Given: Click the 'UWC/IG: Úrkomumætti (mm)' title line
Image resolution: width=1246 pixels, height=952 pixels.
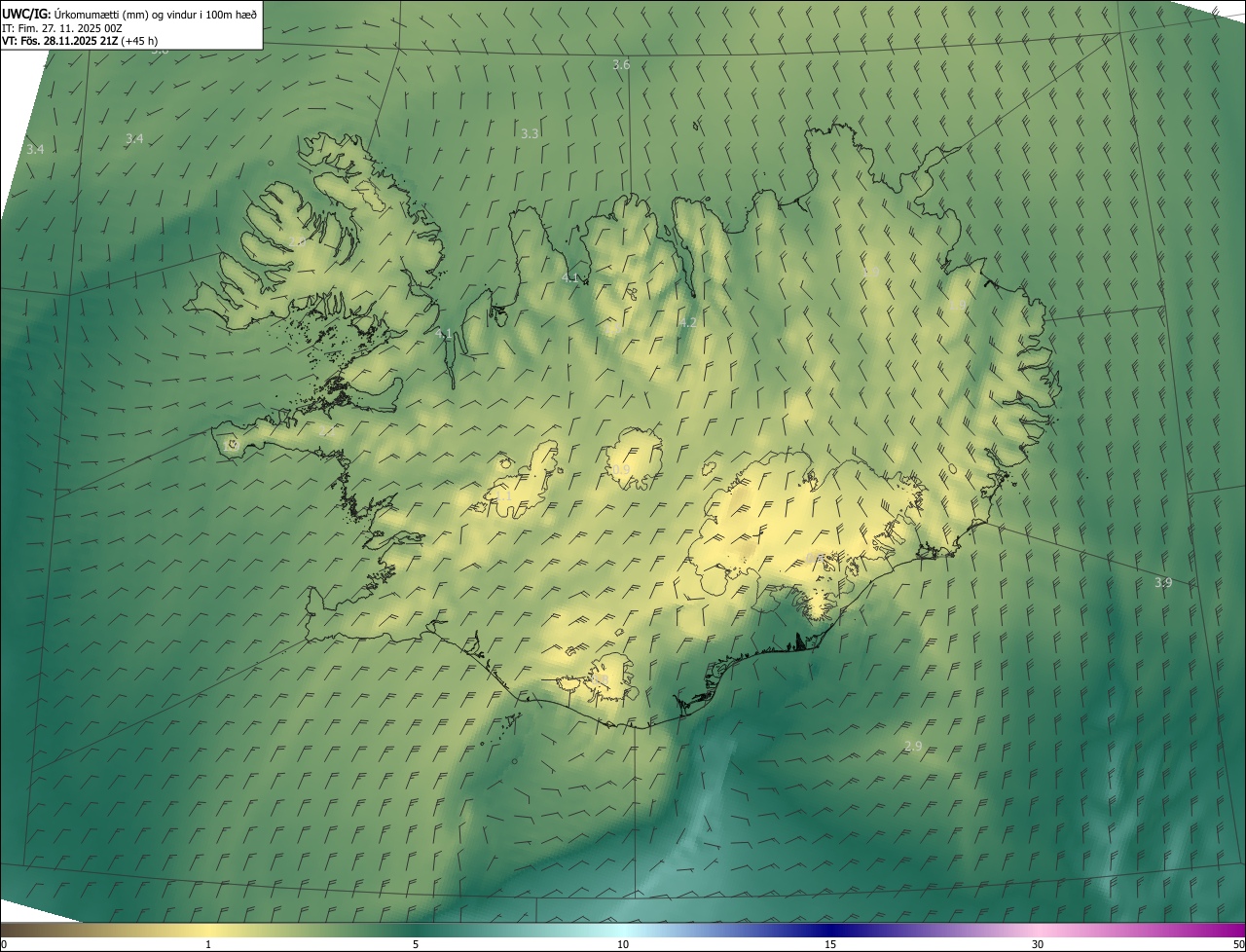Looking at the screenshot, I should [129, 14].
